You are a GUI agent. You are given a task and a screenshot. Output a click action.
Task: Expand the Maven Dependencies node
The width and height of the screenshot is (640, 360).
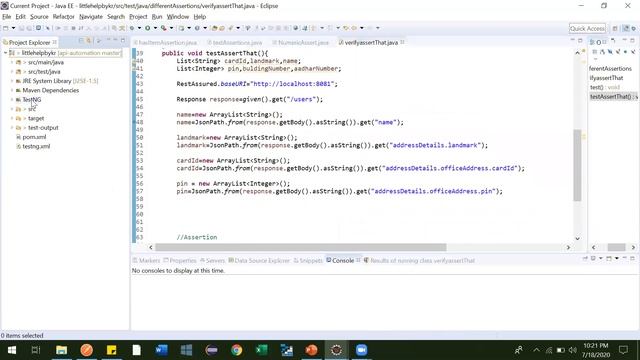(x=12, y=91)
